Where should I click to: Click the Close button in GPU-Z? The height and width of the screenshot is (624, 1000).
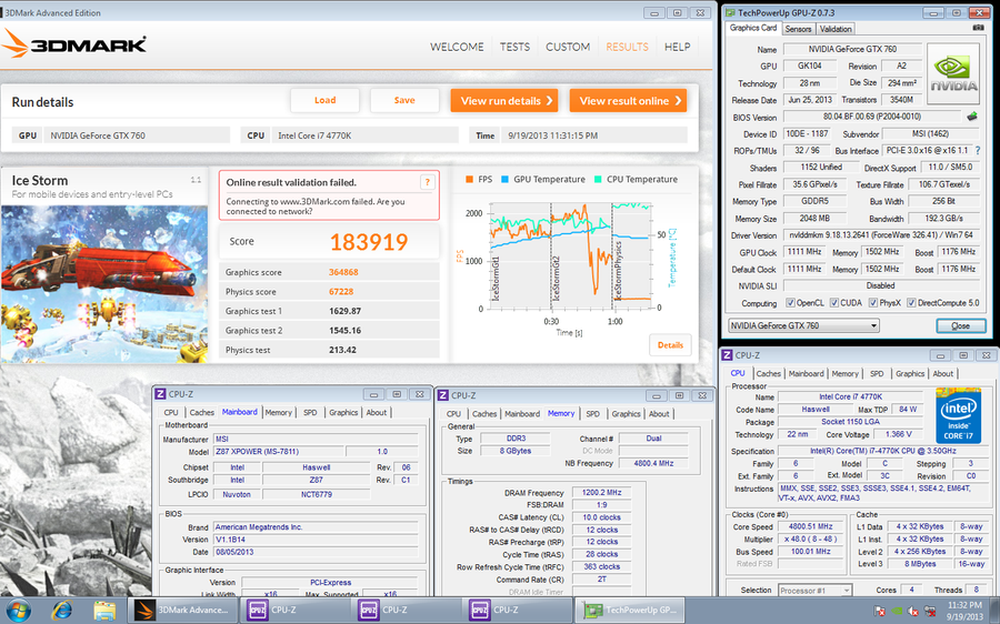[960, 326]
